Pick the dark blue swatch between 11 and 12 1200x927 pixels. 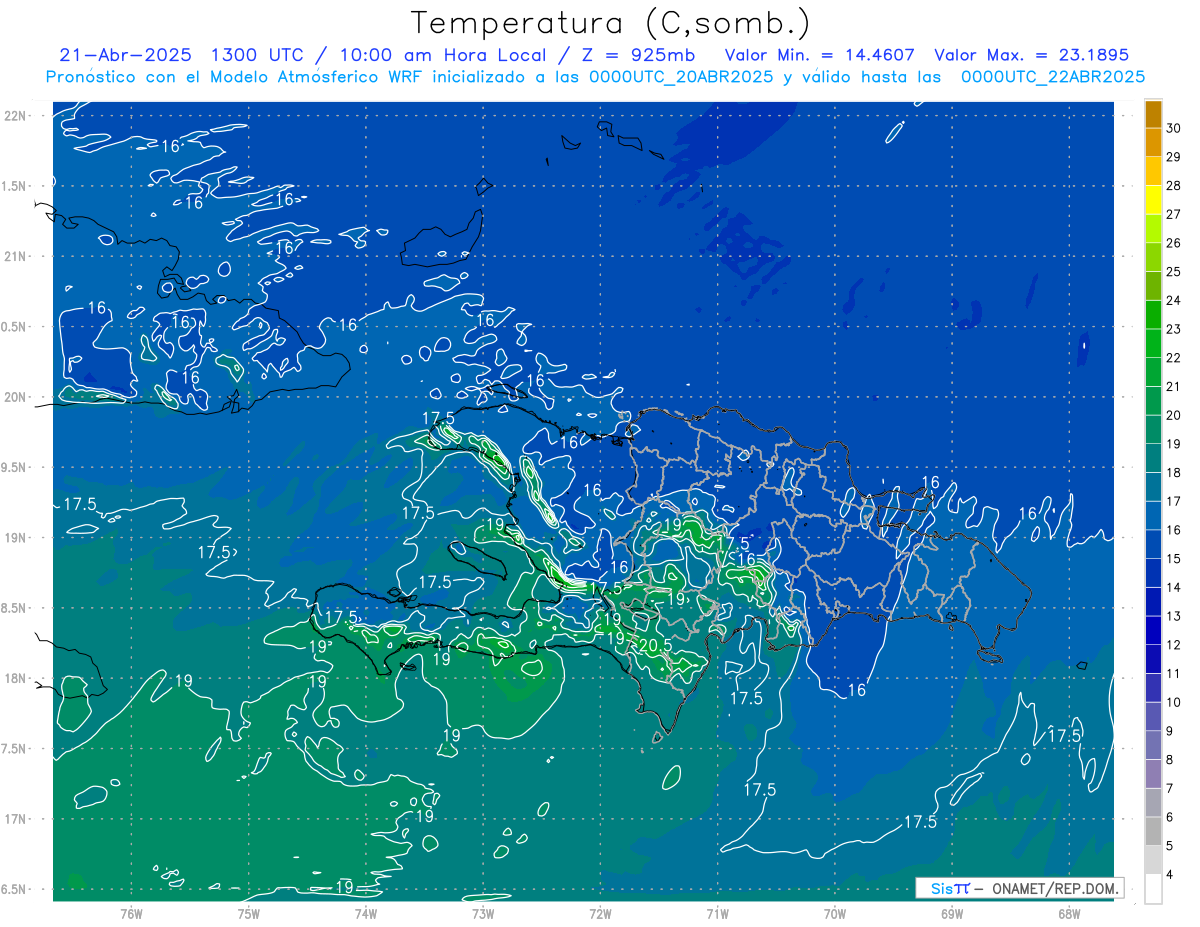point(1153,660)
